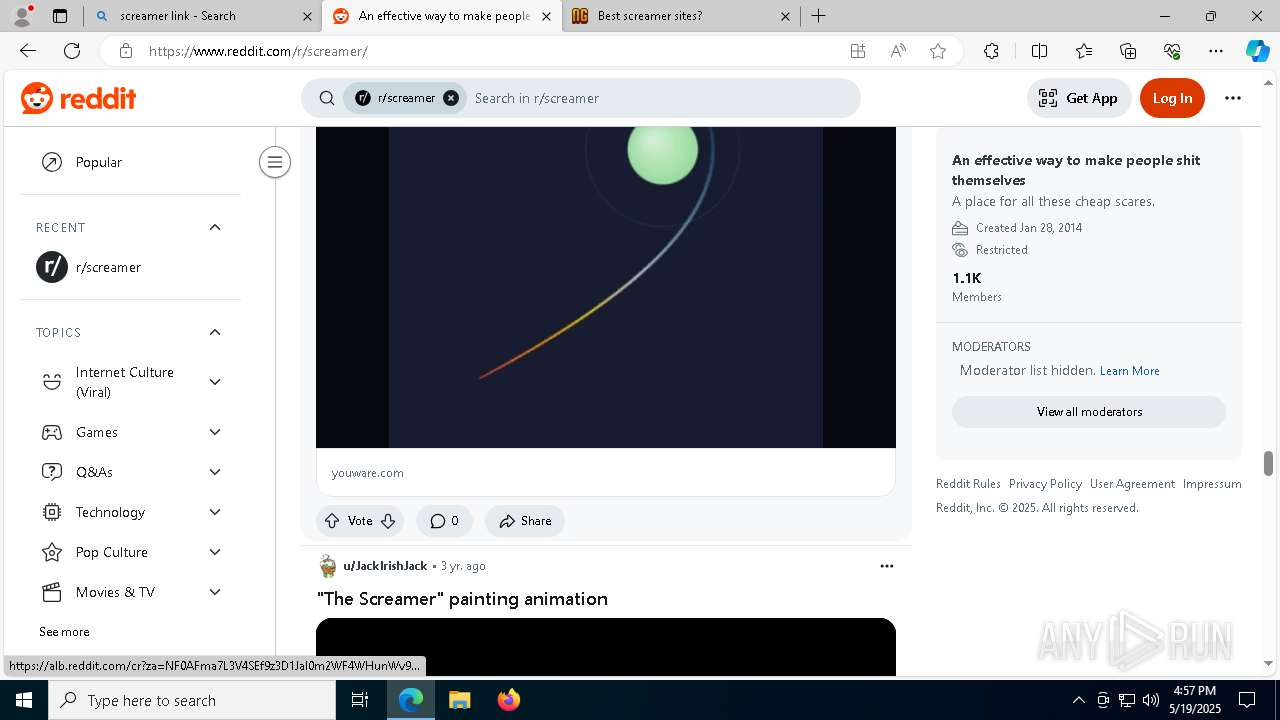The width and height of the screenshot is (1280, 720).
Task: Open the youware.com link preview image
Action: (606, 288)
